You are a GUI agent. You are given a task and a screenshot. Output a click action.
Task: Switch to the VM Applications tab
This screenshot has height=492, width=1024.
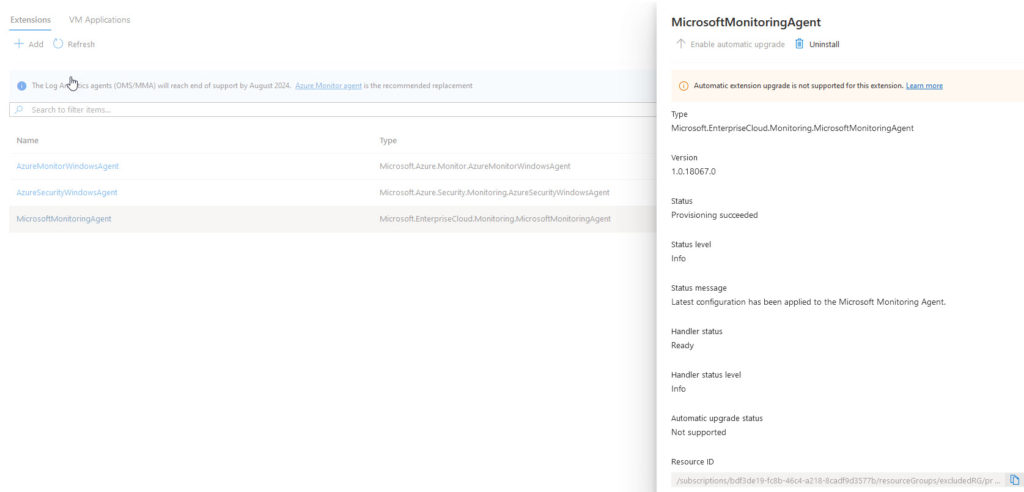click(x=99, y=20)
